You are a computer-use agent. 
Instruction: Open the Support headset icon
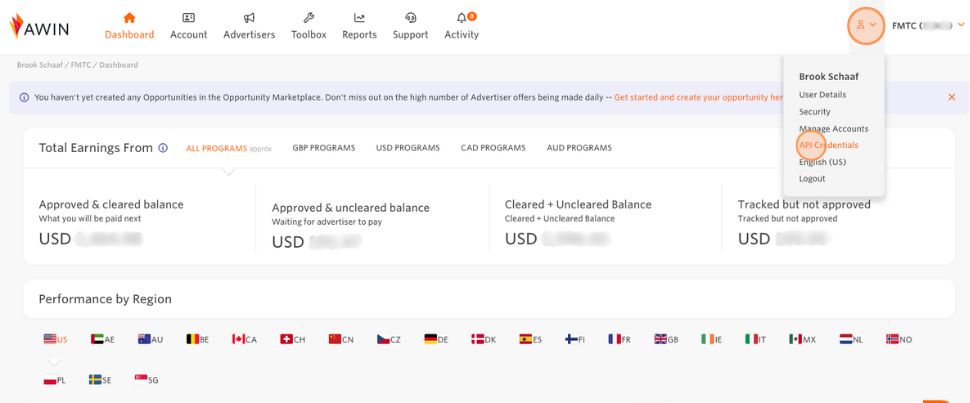click(410, 18)
